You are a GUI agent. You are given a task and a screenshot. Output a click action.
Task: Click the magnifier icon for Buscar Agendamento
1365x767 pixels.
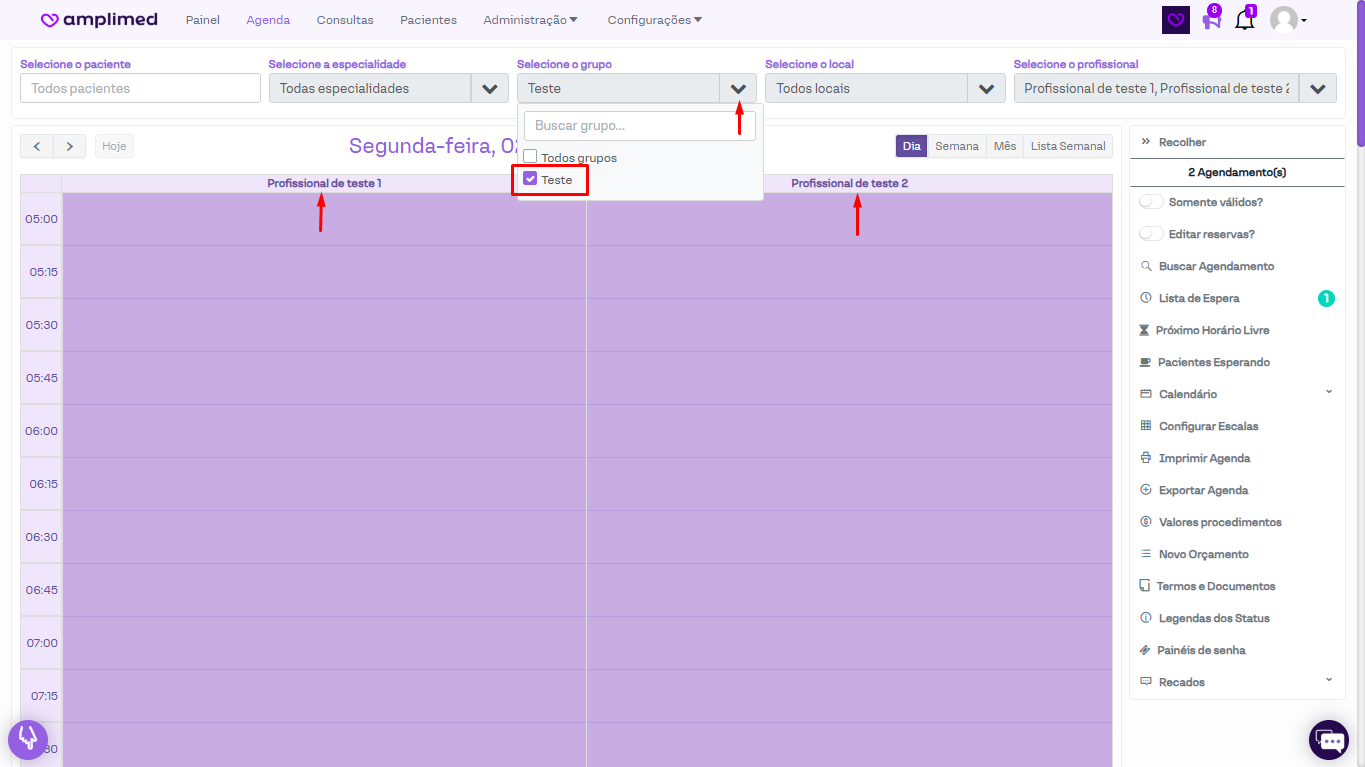pos(1146,266)
